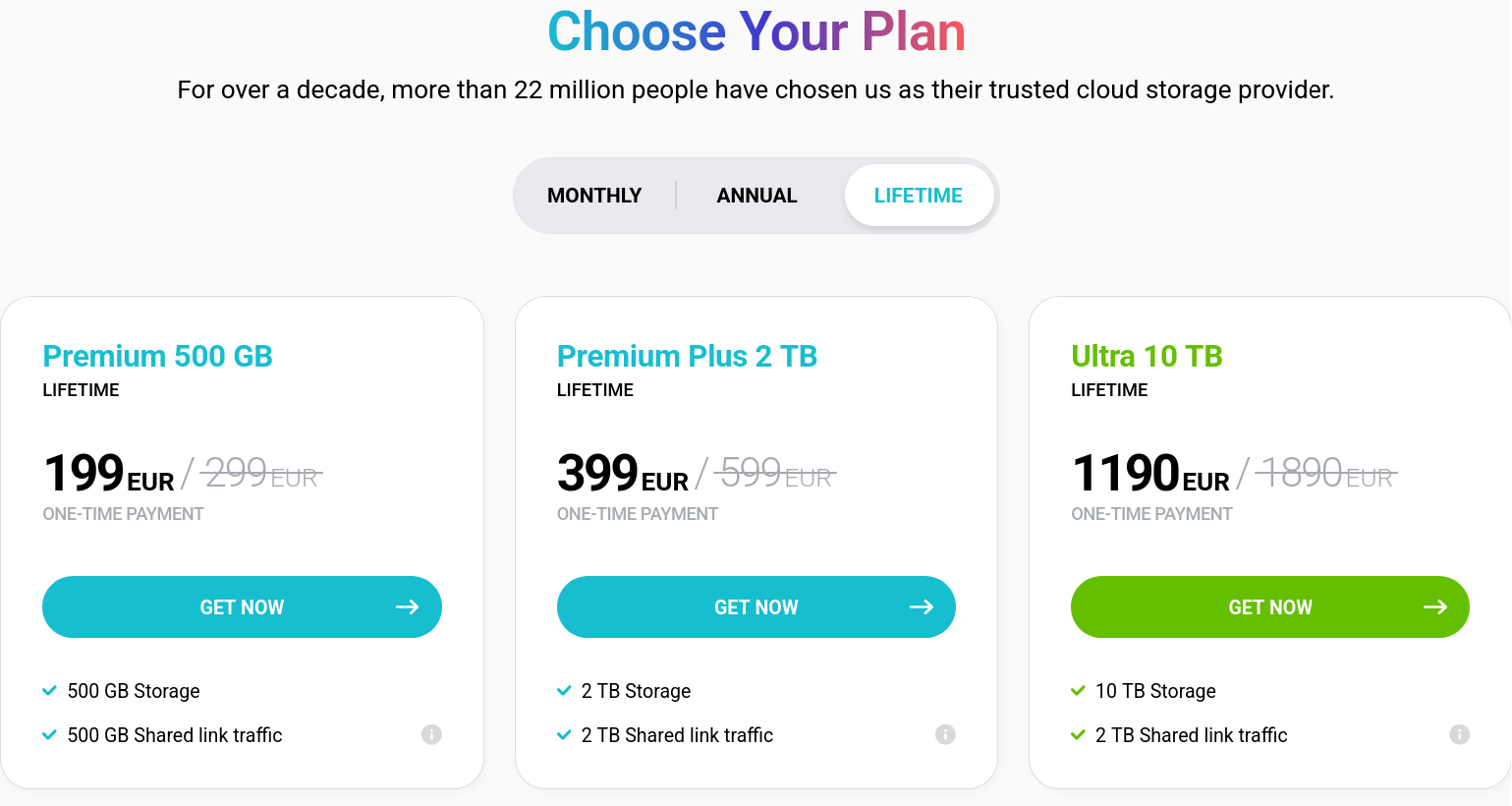Click info icon for Premium Plus shared link traffic
Image resolution: width=1512 pixels, height=806 pixels.
(945, 734)
